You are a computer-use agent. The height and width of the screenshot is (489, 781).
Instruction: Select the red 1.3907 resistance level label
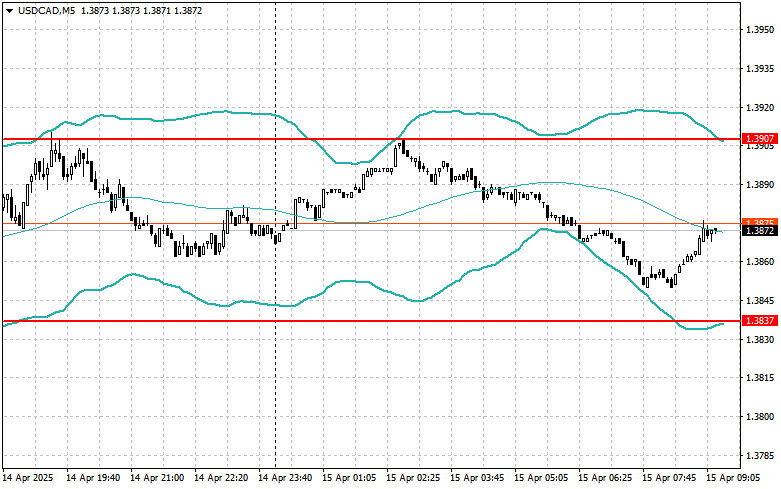(760, 138)
